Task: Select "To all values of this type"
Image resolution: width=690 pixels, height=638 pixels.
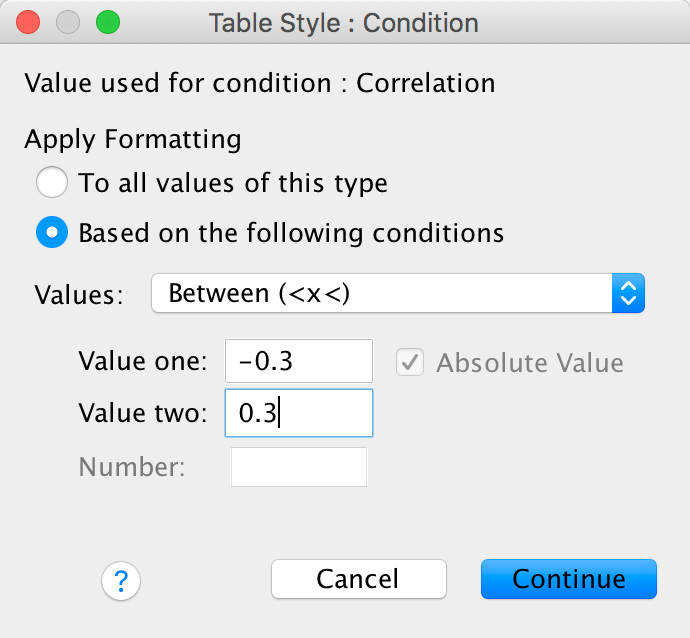Action: (51, 183)
